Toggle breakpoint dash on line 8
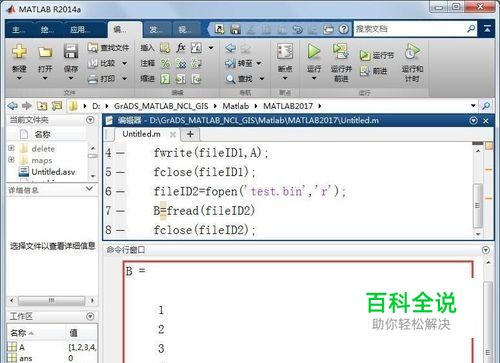Viewport: 500px width, 363px height. click(x=120, y=230)
